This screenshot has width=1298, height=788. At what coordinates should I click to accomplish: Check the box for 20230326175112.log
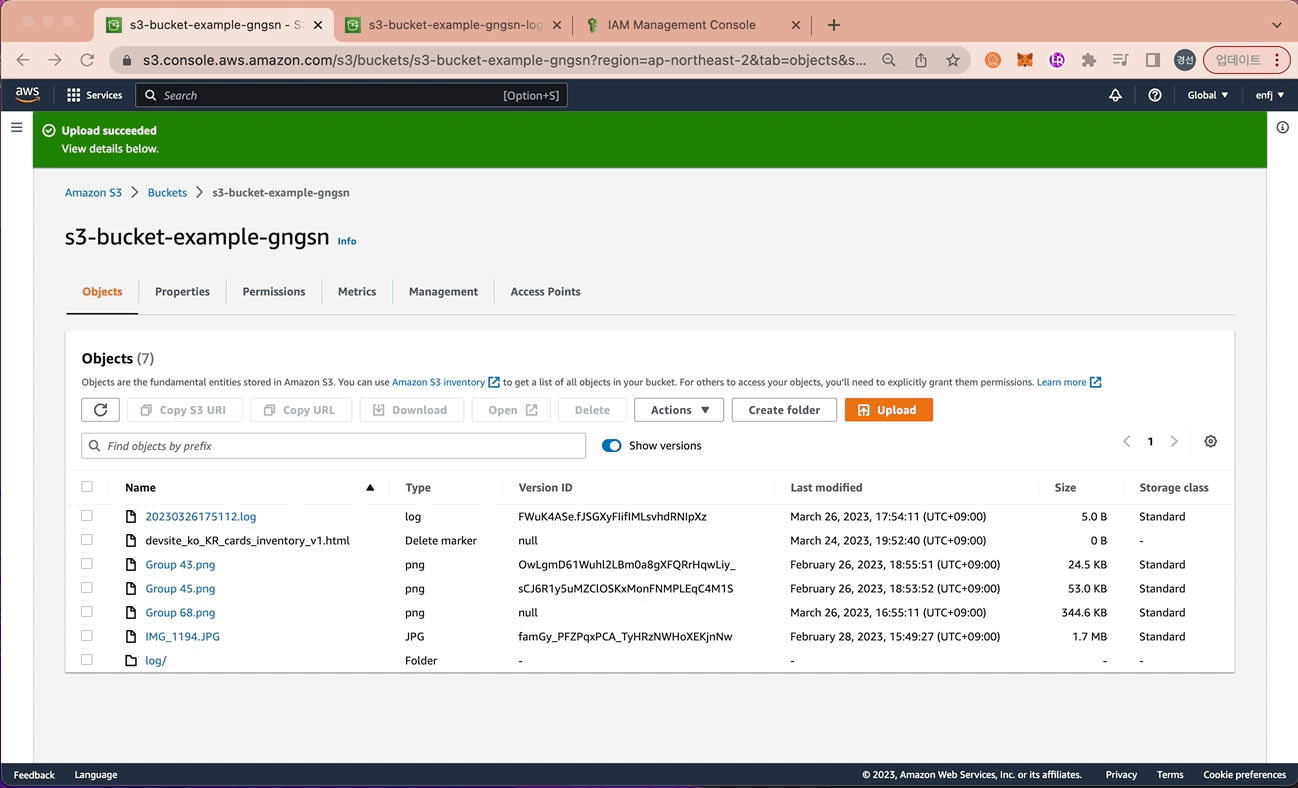click(87, 516)
